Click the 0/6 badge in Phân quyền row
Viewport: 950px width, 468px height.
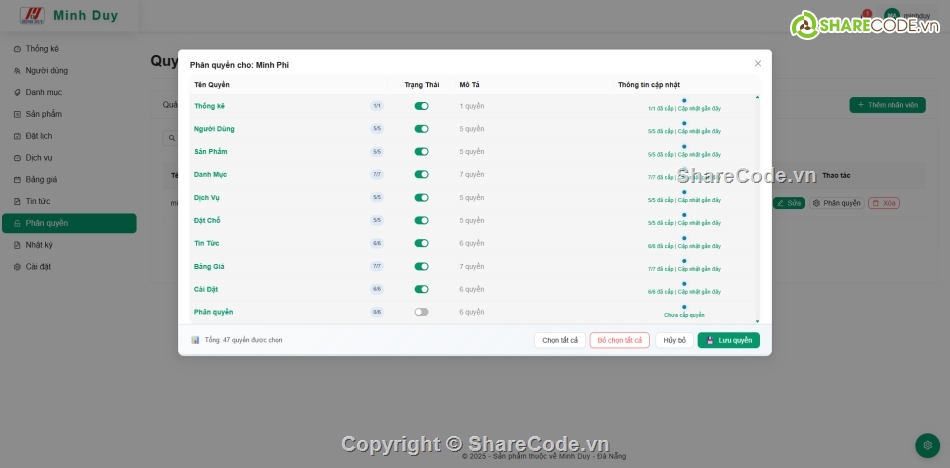tap(377, 312)
